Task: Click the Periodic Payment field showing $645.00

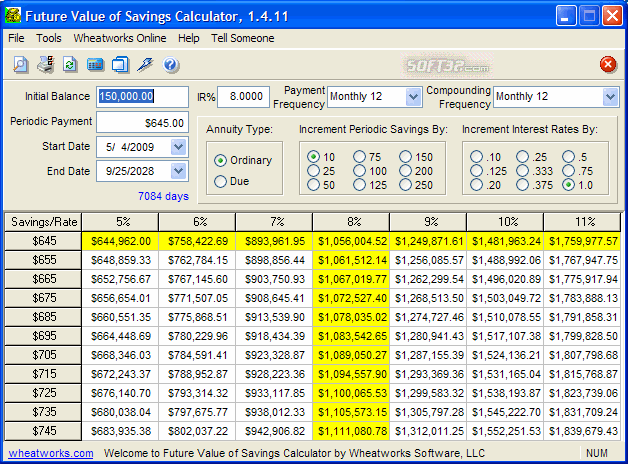Action: coord(142,123)
